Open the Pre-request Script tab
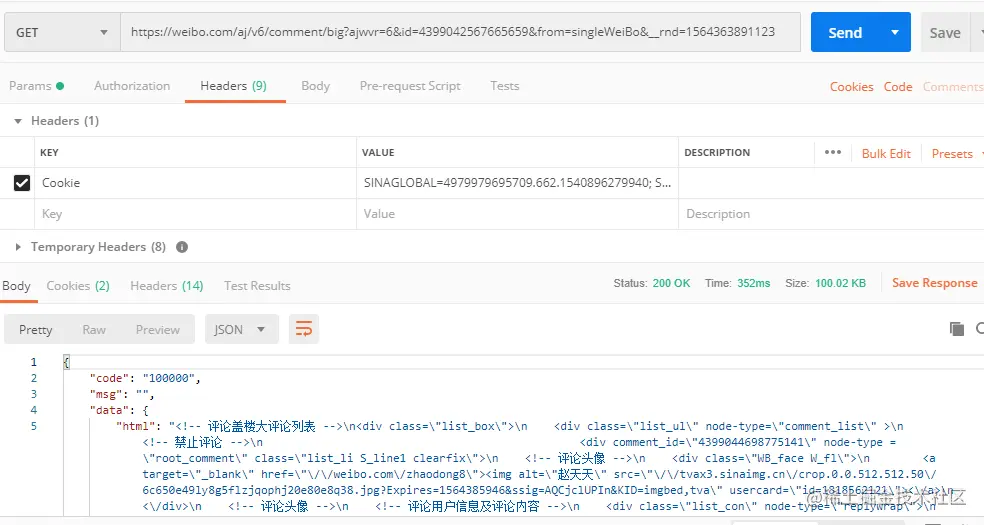Viewport: 984px width, 525px height. click(x=410, y=86)
